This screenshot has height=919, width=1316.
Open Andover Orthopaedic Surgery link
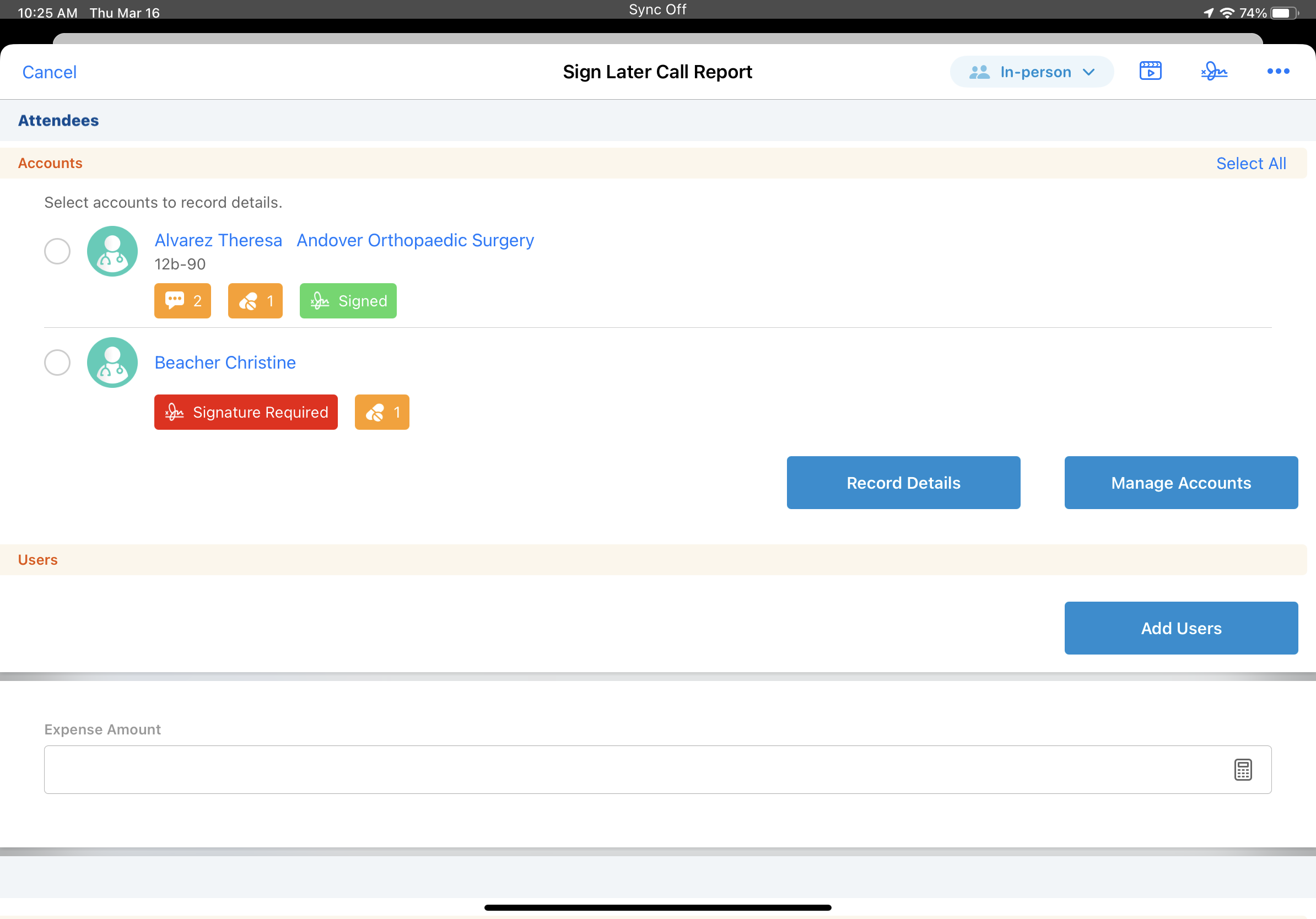(x=415, y=240)
